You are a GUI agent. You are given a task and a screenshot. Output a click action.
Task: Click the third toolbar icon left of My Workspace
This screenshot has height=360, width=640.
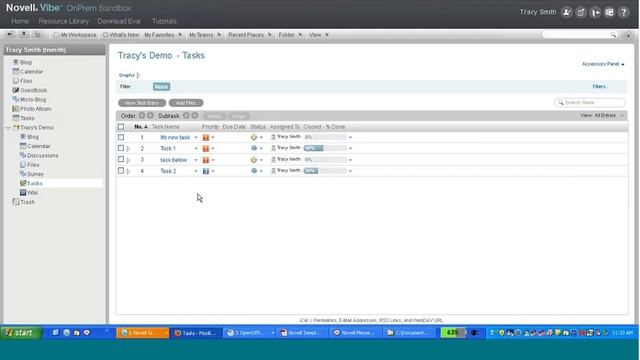pos(38,35)
